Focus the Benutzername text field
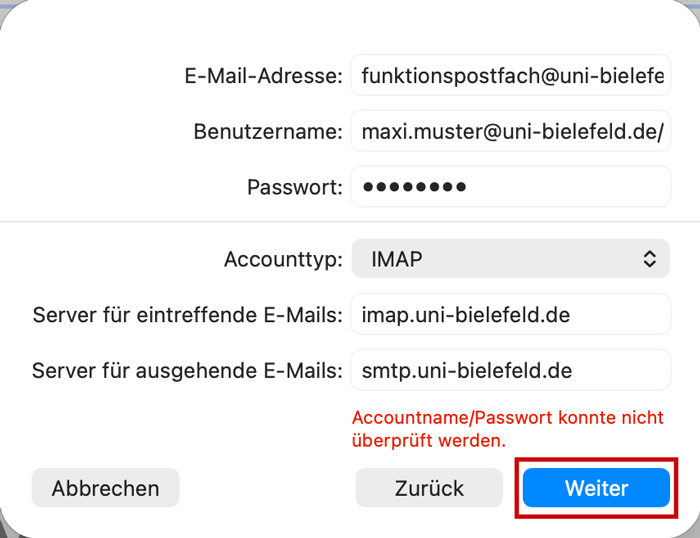700x538 pixels. (x=510, y=131)
